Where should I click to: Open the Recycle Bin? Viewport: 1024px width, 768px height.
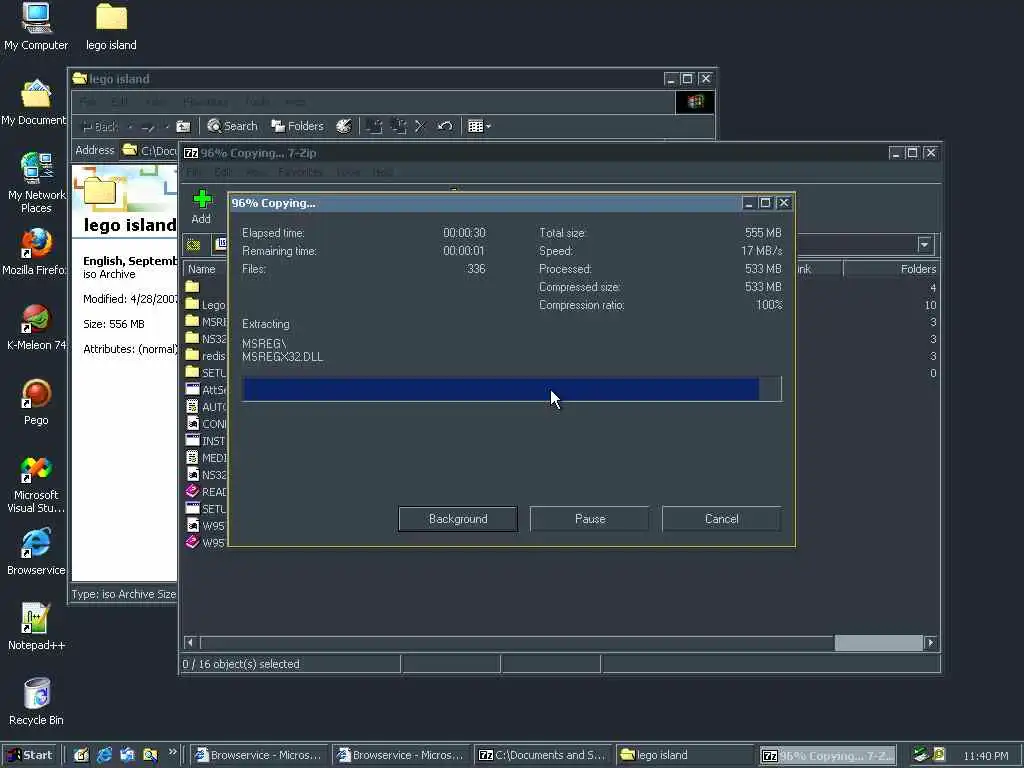(x=36, y=702)
